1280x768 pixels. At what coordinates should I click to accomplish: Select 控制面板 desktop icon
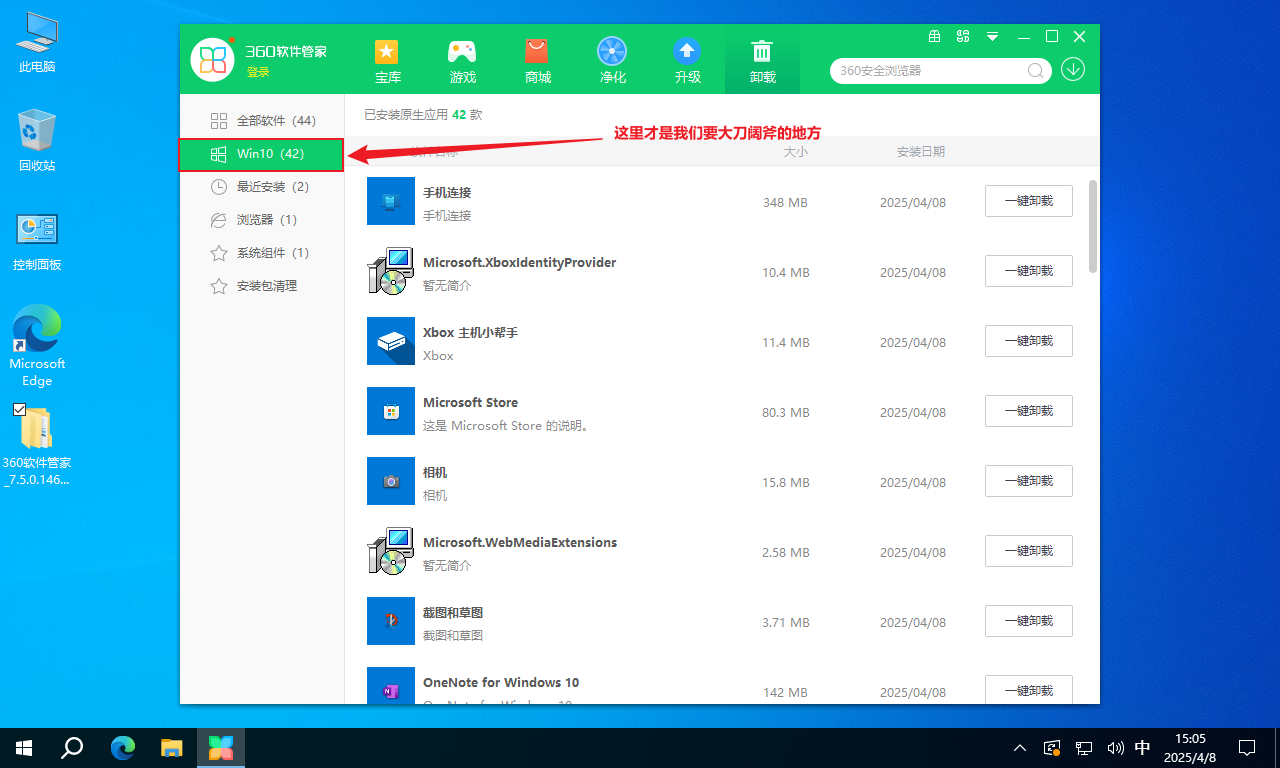(37, 241)
